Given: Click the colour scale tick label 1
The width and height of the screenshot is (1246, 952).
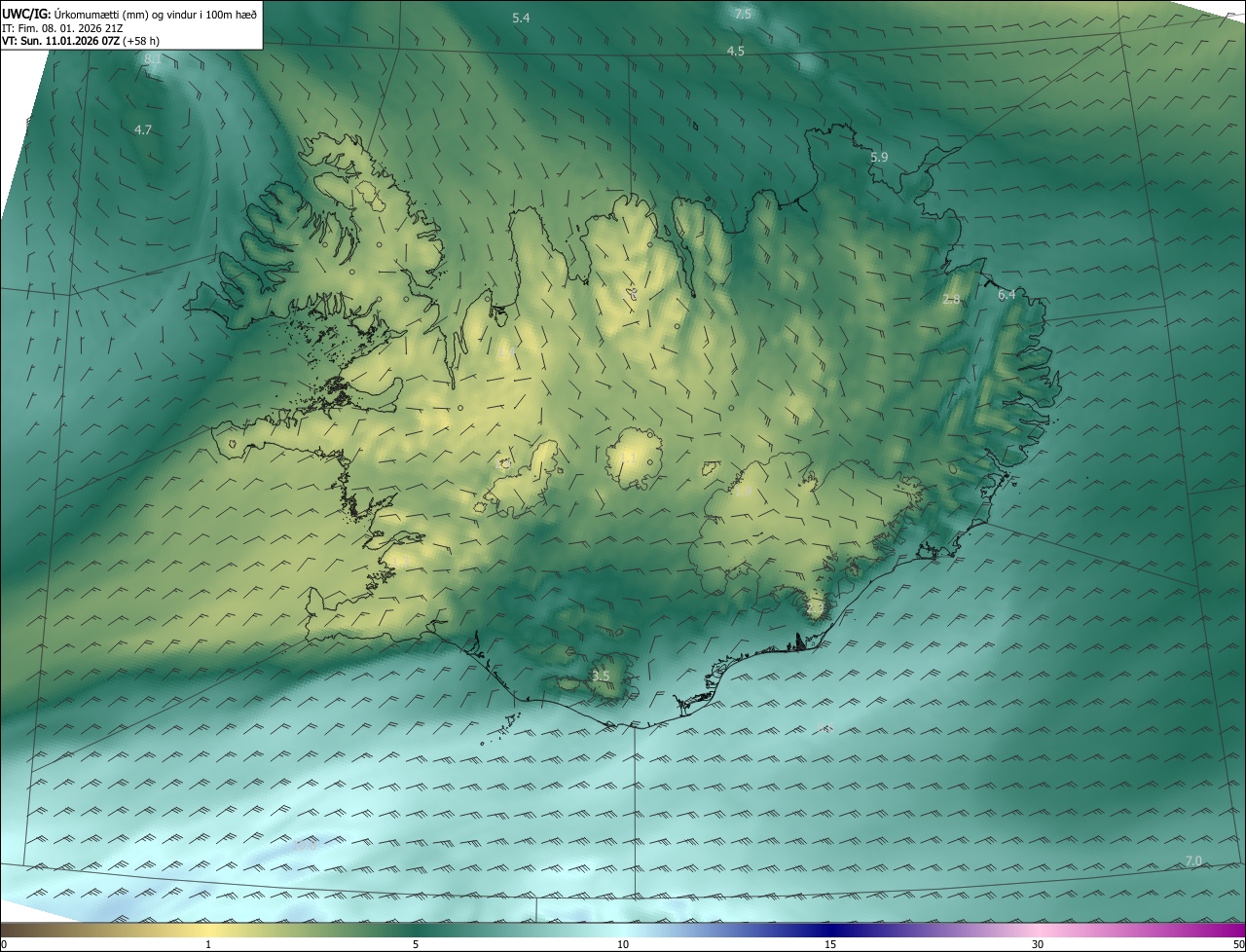Looking at the screenshot, I should click(x=208, y=944).
